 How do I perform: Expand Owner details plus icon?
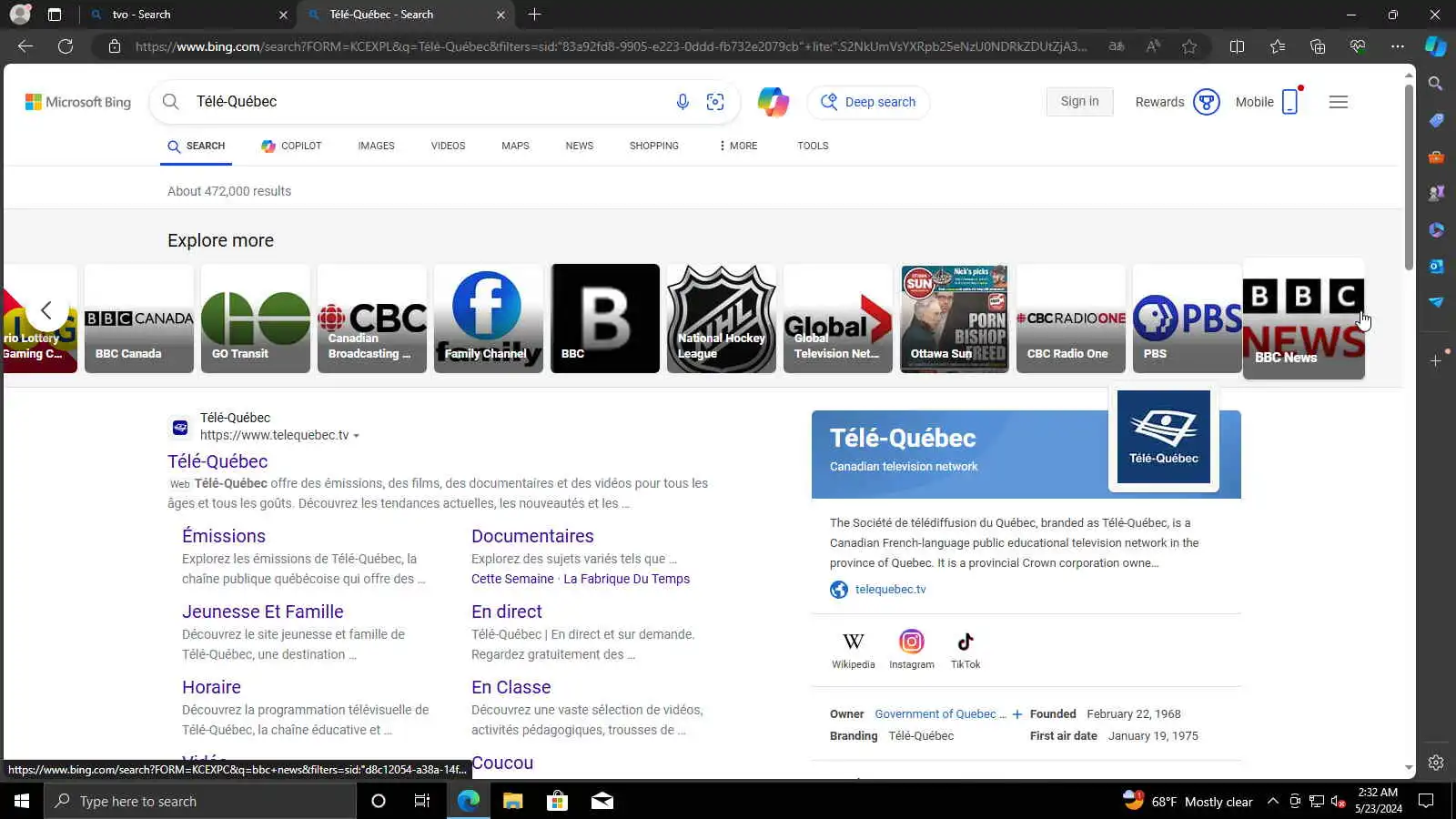(x=1017, y=714)
